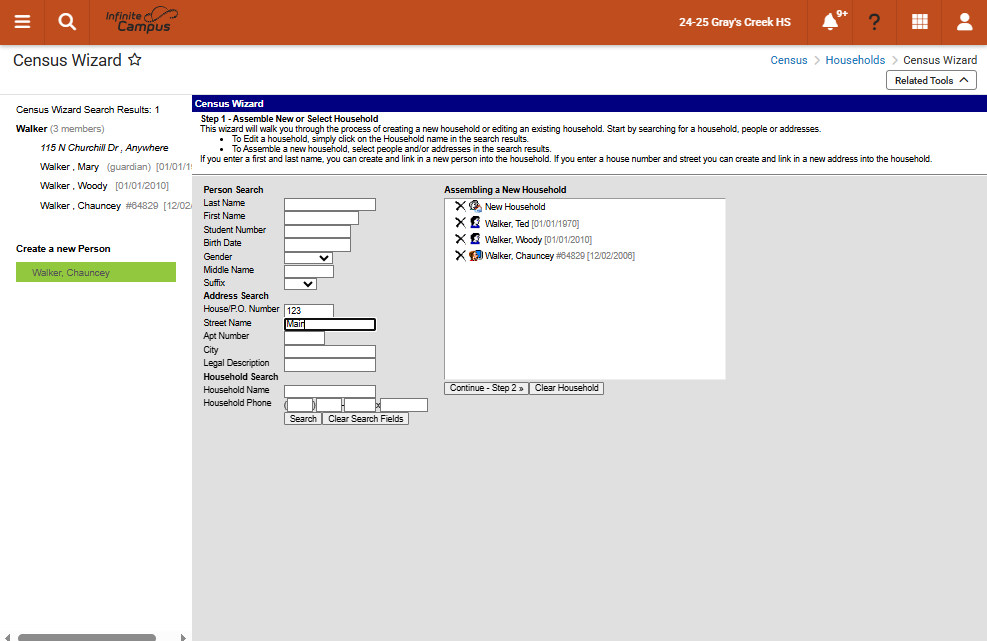Screen dimensions: 987x641
Task: Select Walker, Woody search result
Action: (x=74, y=186)
